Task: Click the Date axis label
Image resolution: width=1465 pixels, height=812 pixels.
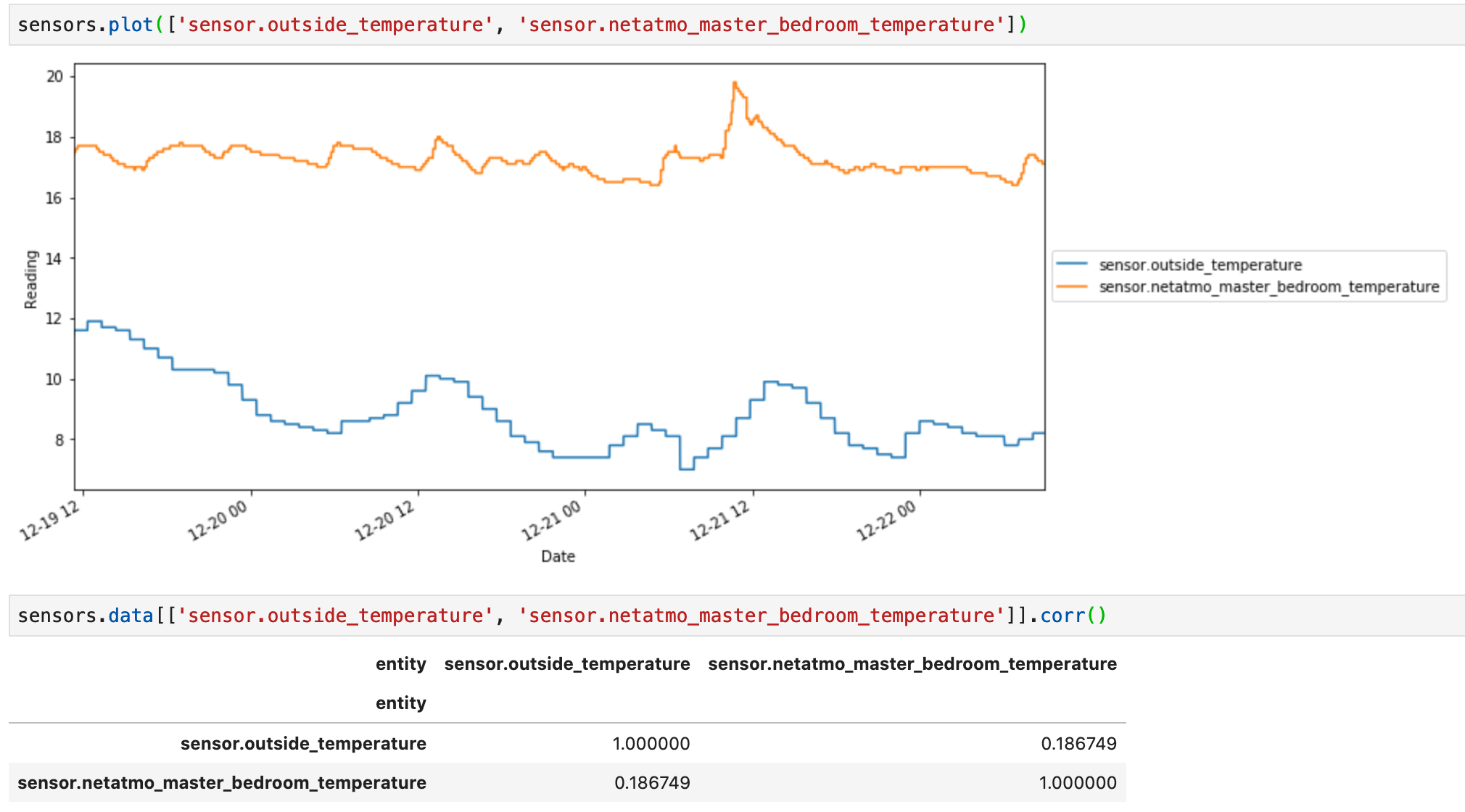Action: tap(558, 556)
